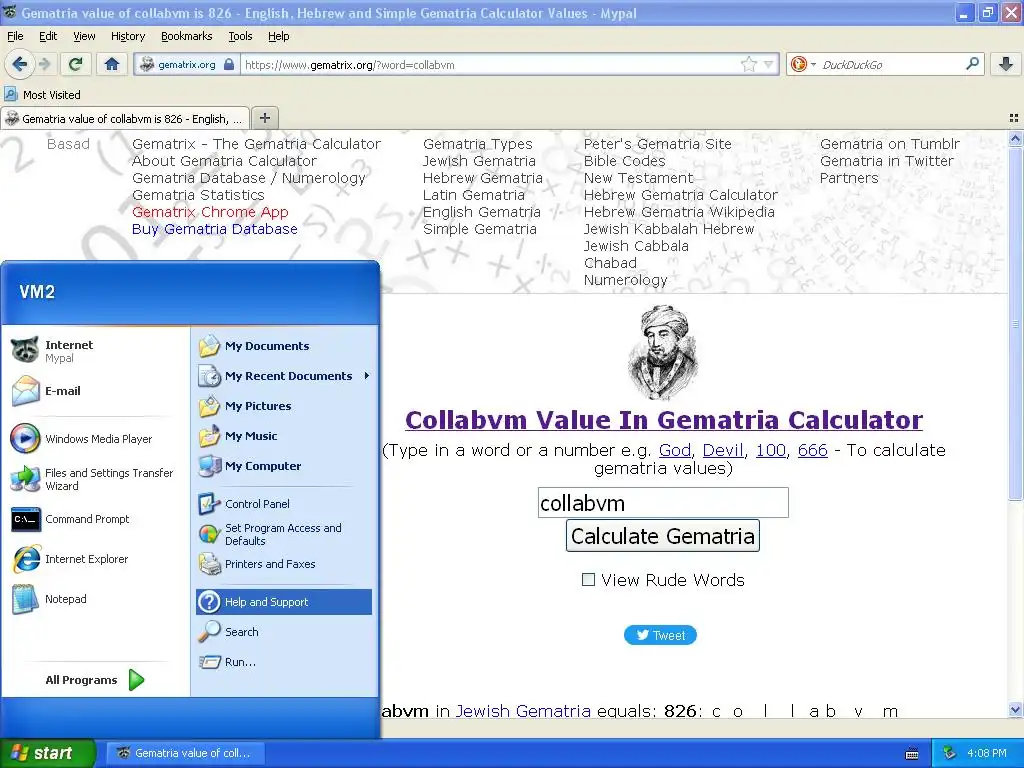Follow the Jewish Gematria link in results
Image resolution: width=1024 pixels, height=768 pixels.
point(523,711)
